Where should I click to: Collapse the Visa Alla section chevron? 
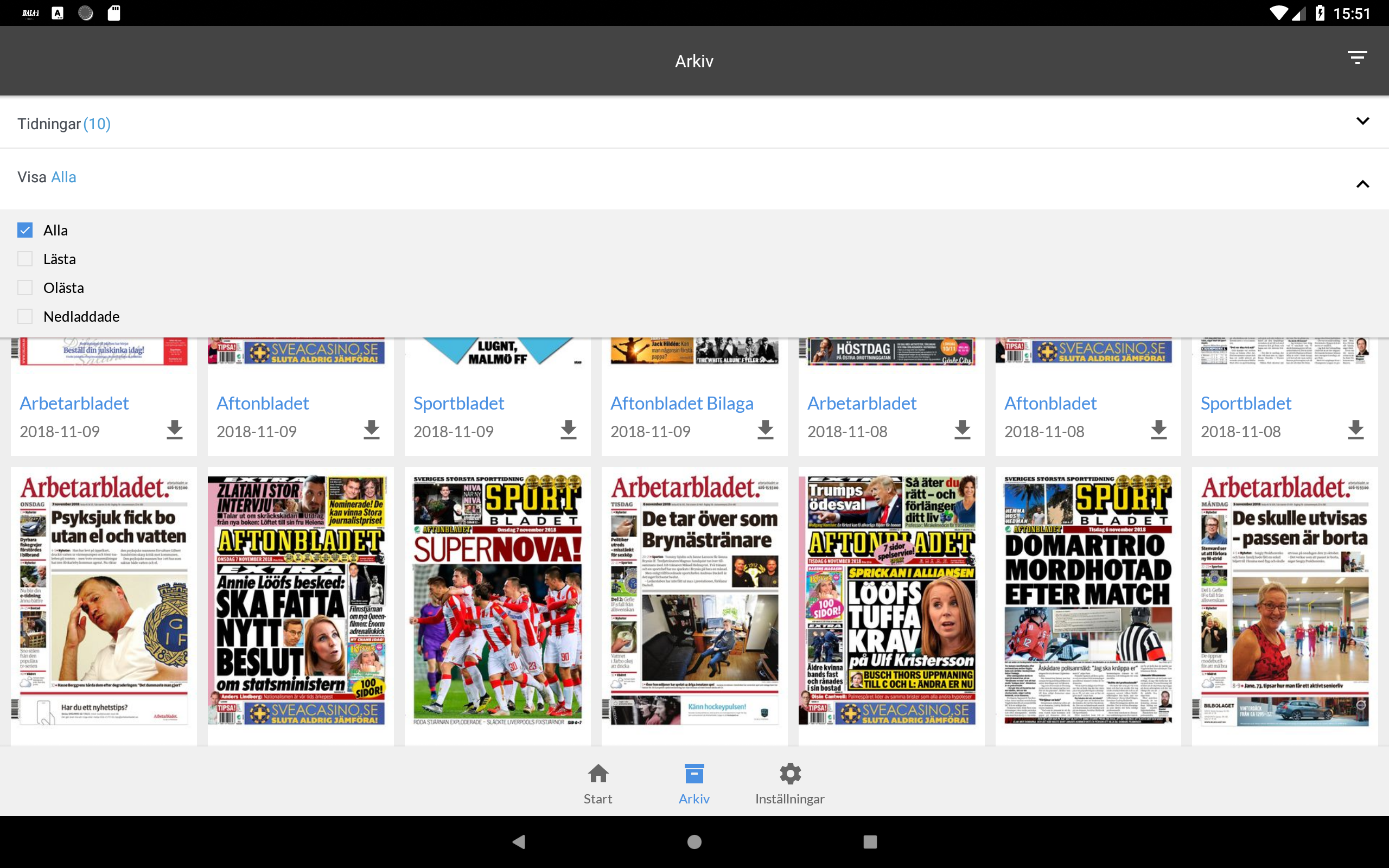(1362, 184)
